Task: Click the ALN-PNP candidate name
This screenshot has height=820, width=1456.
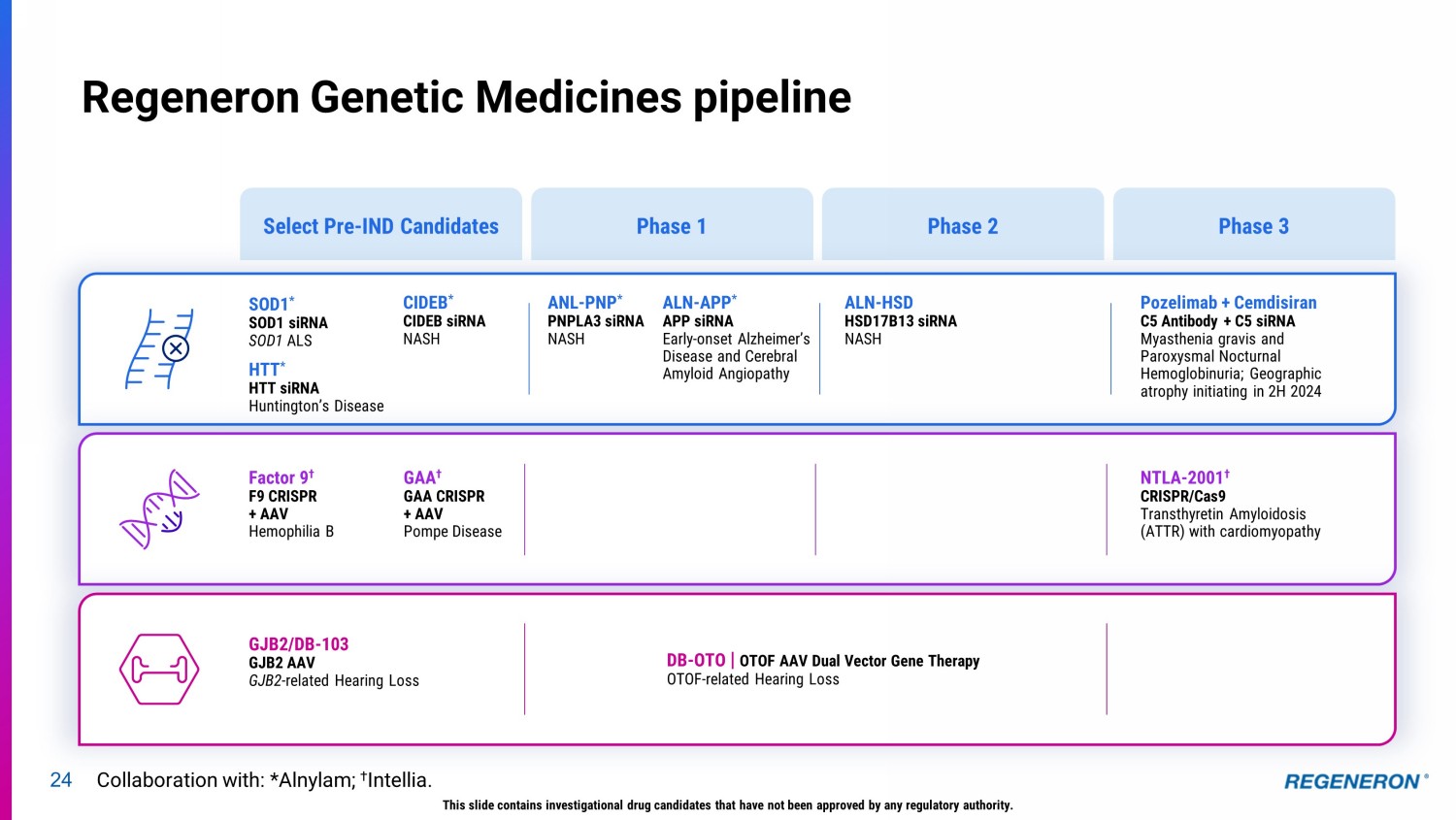Action: tap(584, 303)
